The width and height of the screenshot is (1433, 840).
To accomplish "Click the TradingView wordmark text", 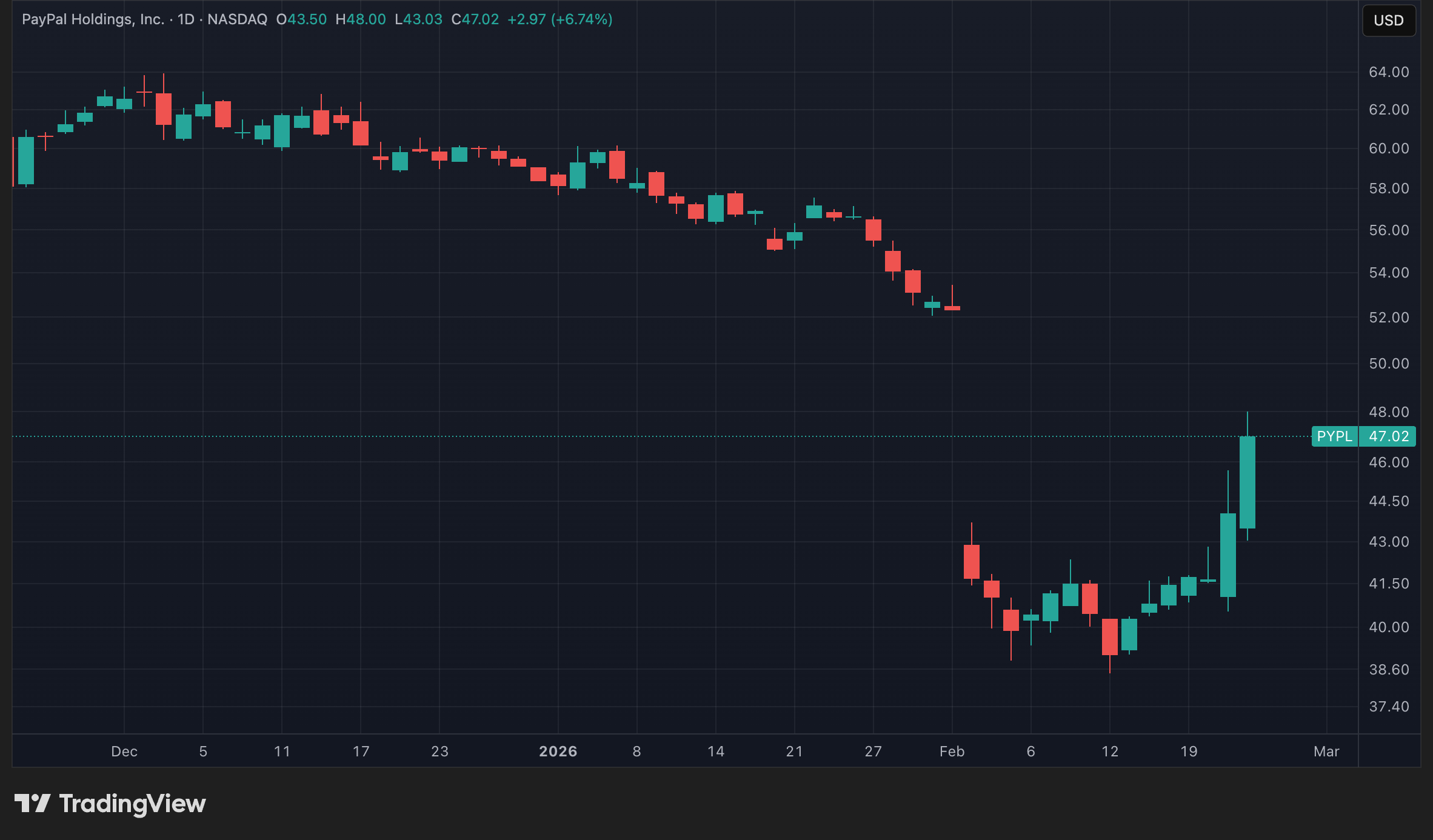I will point(133,804).
